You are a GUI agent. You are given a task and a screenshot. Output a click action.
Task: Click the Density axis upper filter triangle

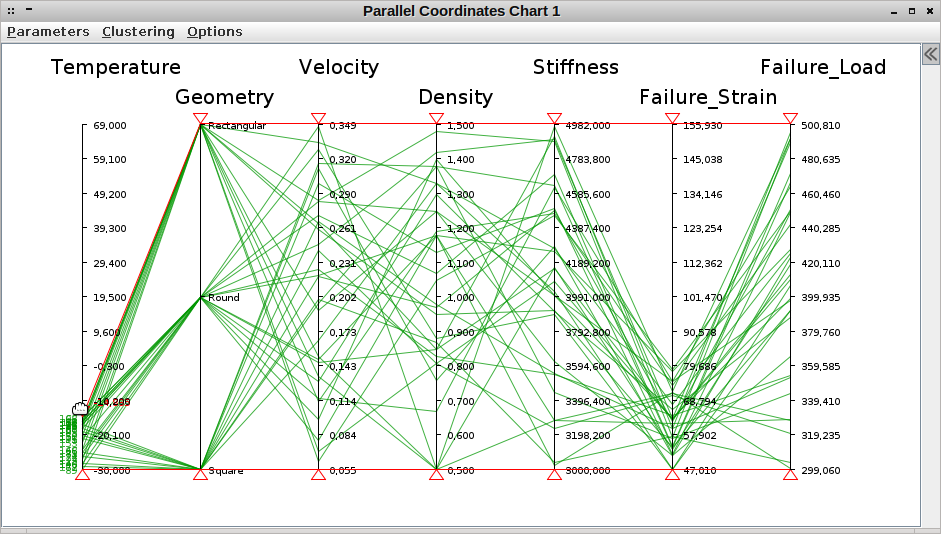[x=436, y=118]
